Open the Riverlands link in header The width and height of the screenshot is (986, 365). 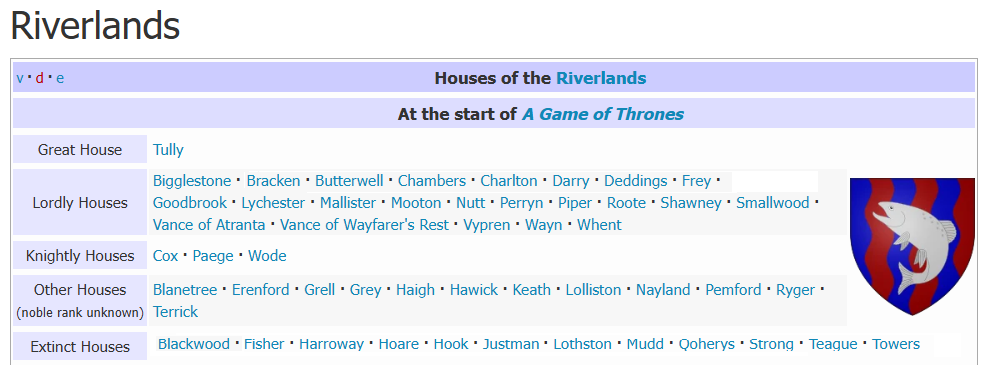pos(601,78)
